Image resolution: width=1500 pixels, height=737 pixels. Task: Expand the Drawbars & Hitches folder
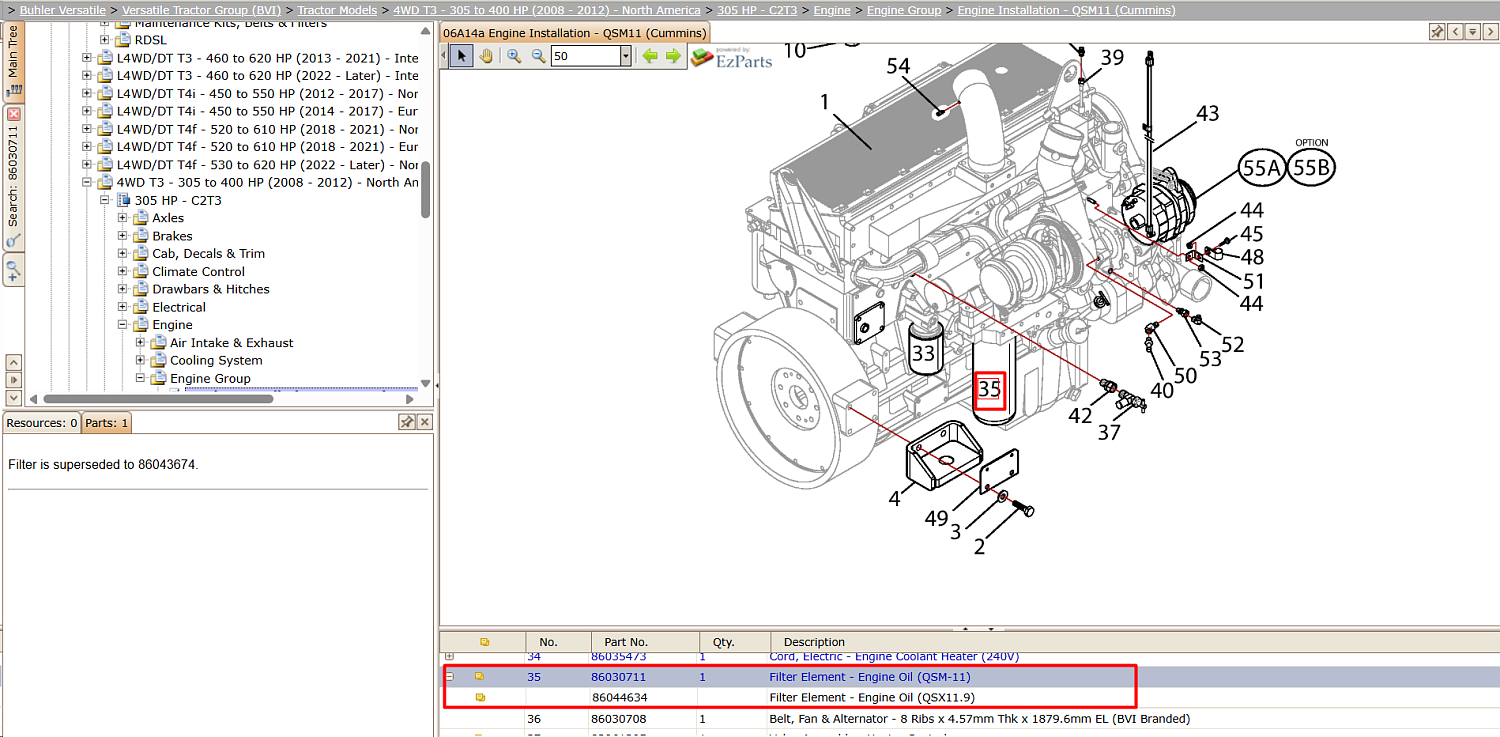point(123,289)
